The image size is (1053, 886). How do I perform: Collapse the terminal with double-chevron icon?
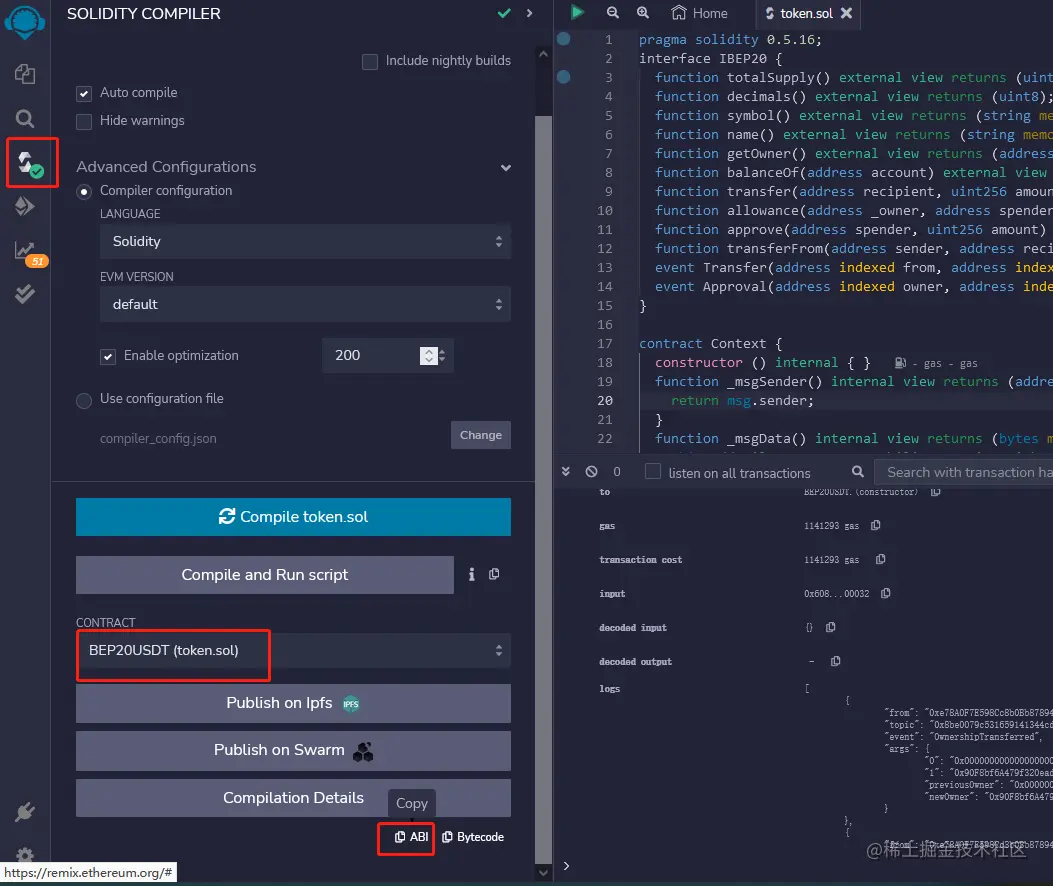566,472
